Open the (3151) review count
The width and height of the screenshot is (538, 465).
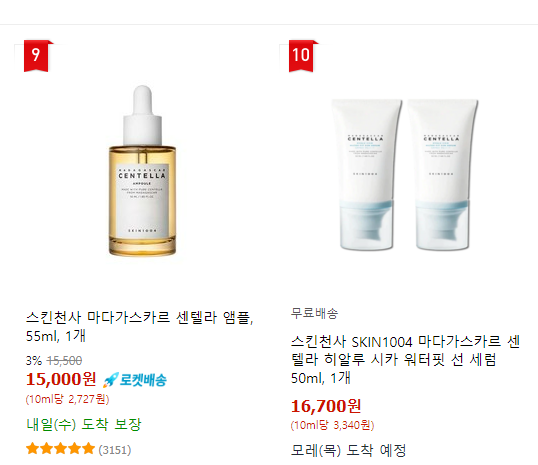coord(115,450)
